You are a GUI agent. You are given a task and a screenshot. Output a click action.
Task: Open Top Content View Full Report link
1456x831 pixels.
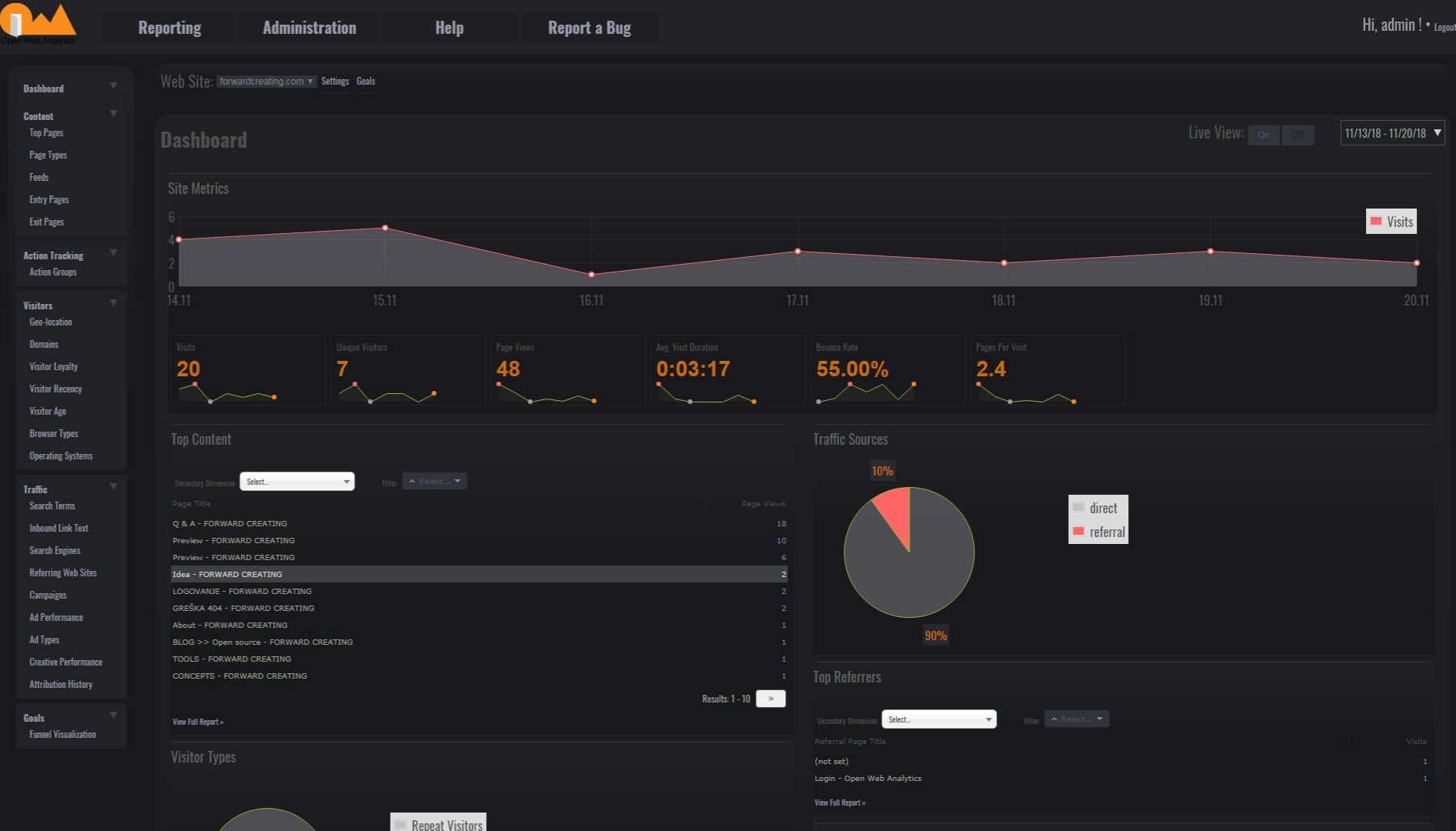(198, 723)
